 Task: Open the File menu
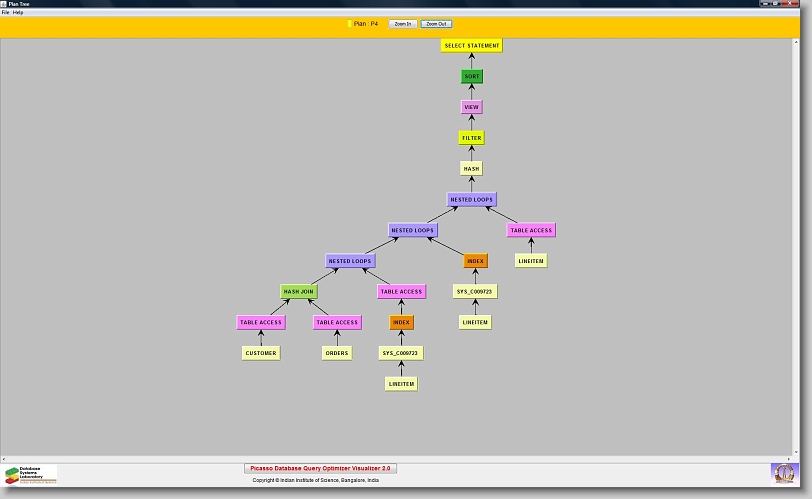[5, 12]
